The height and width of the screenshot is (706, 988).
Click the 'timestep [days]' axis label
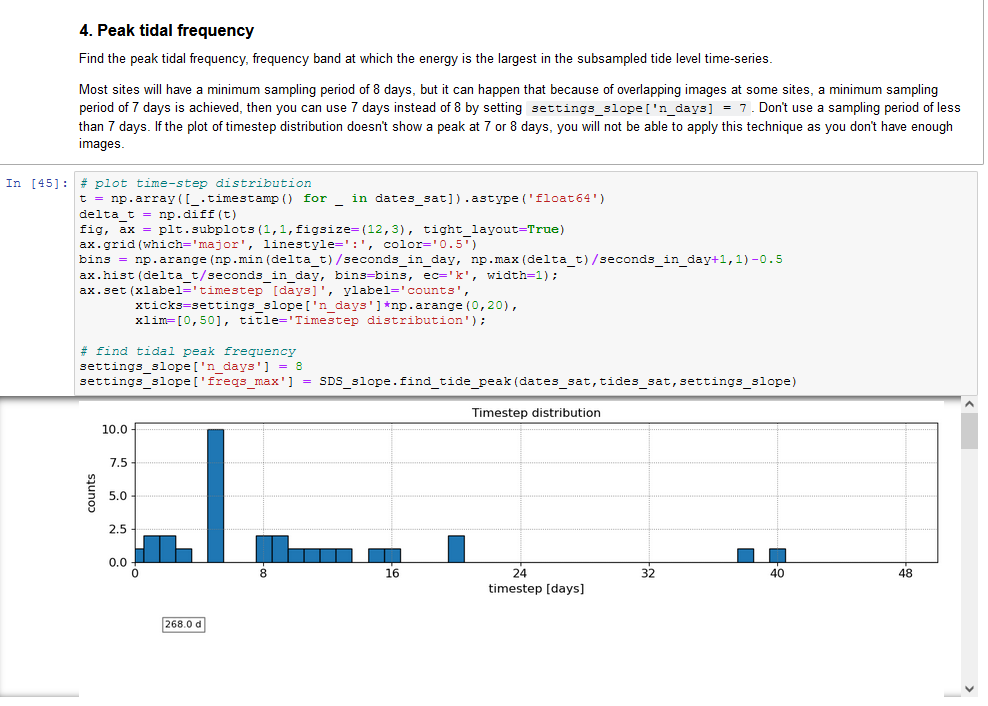pos(536,589)
